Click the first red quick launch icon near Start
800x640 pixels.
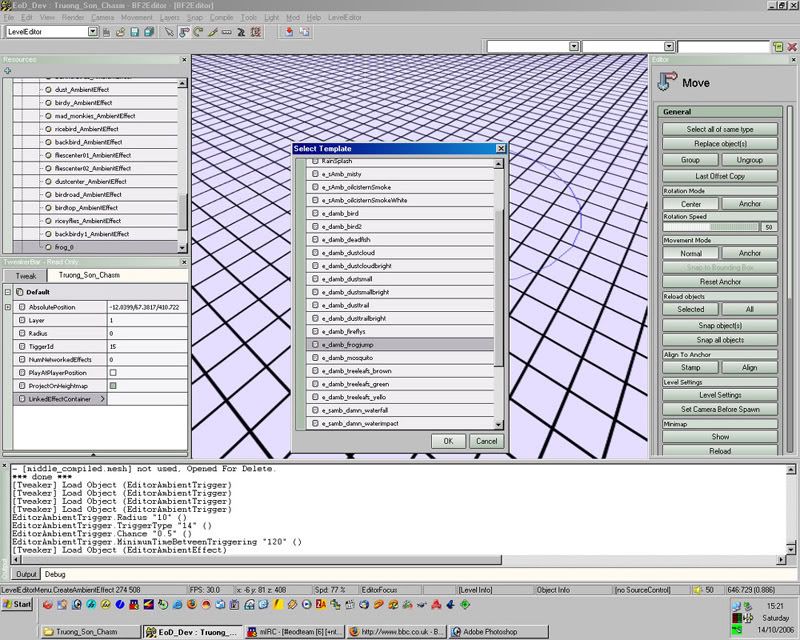point(47,605)
